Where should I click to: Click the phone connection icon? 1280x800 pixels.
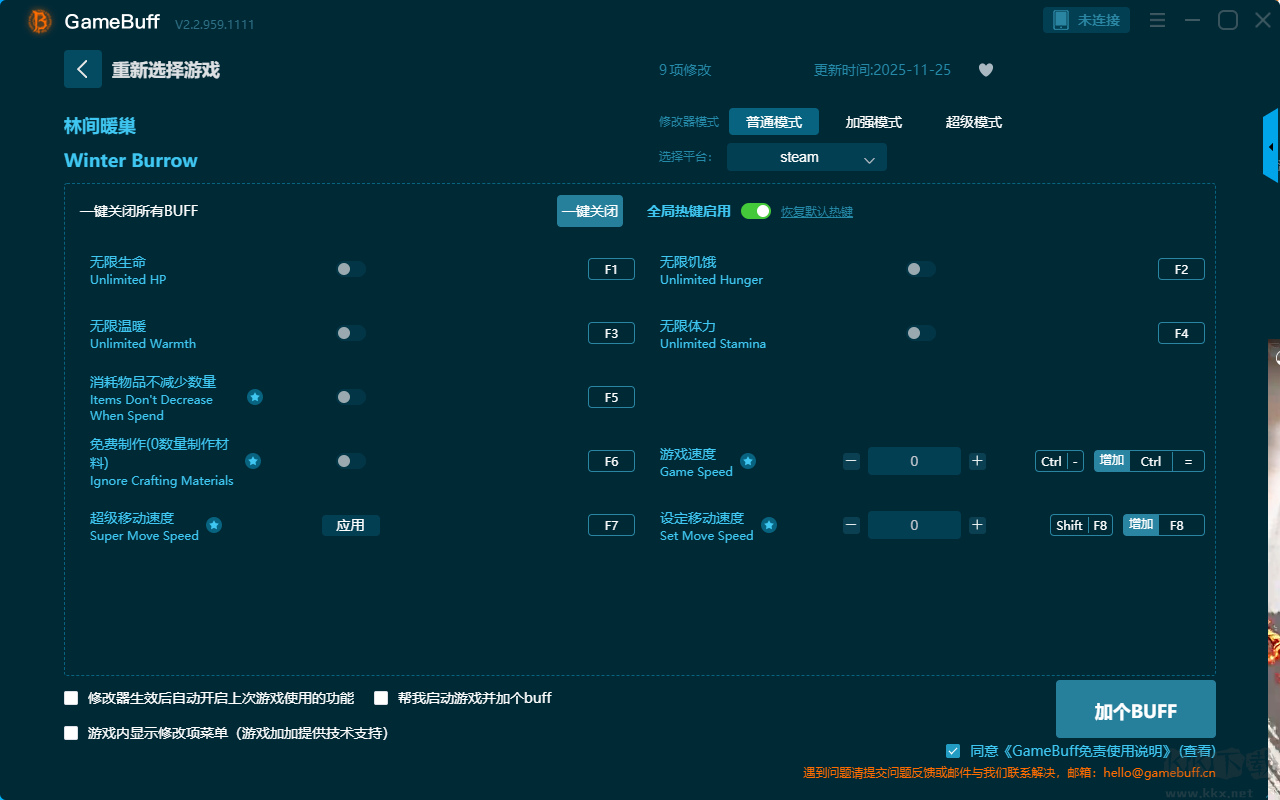pos(1060,20)
